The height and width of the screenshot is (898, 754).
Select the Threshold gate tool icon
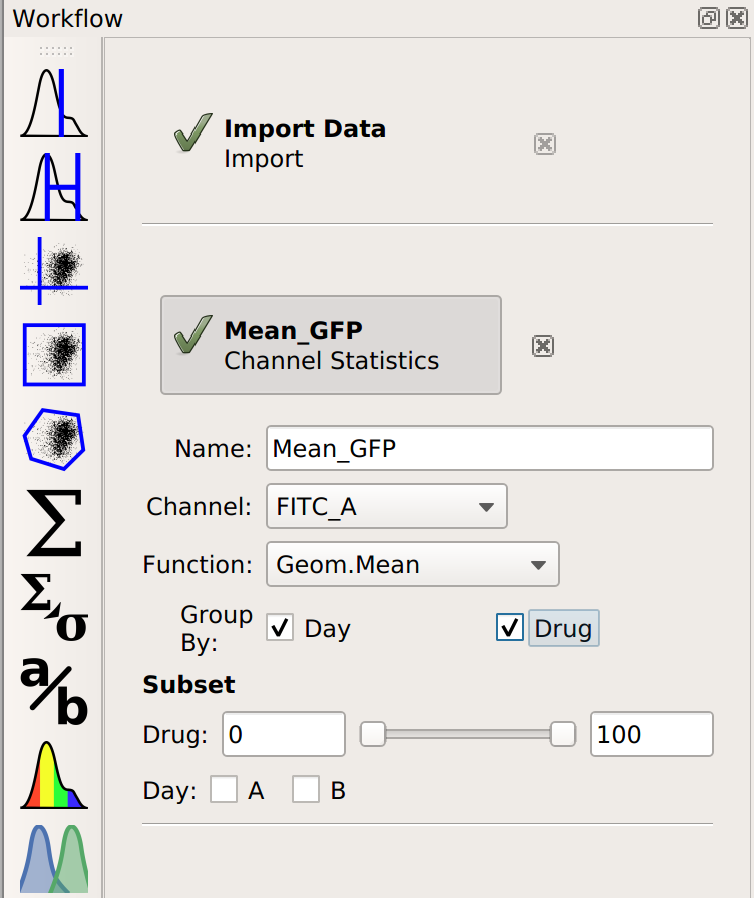point(54,103)
